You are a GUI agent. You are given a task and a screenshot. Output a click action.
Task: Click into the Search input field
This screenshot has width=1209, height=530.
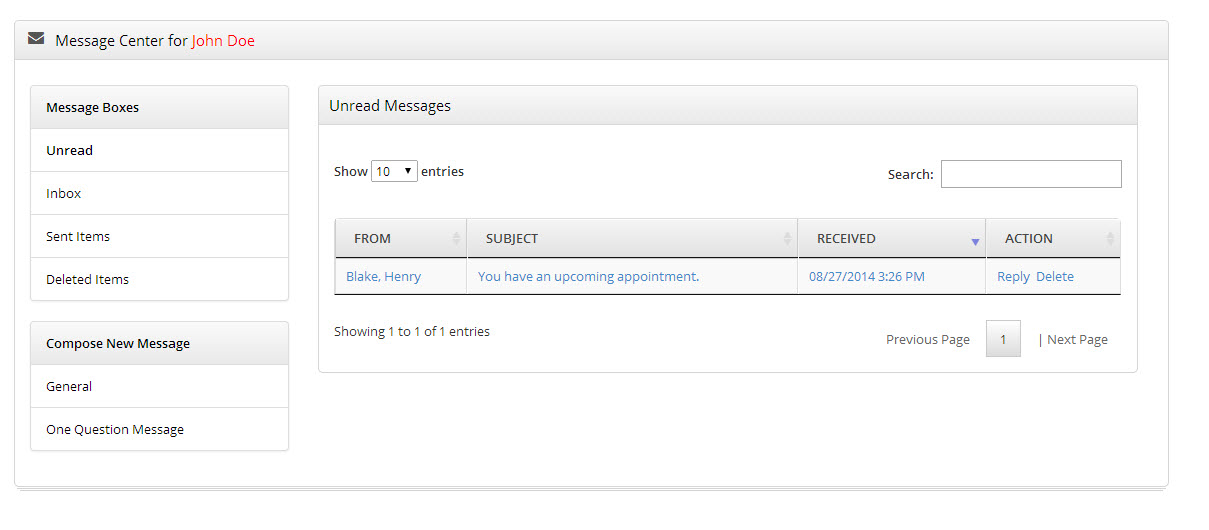(1031, 174)
